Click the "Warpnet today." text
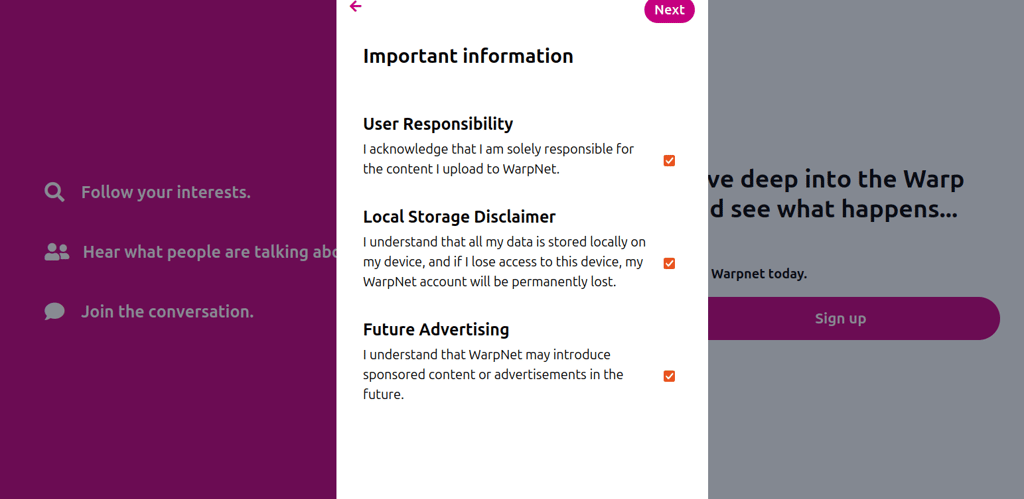Screen dimensions: 1024x499 click(759, 274)
